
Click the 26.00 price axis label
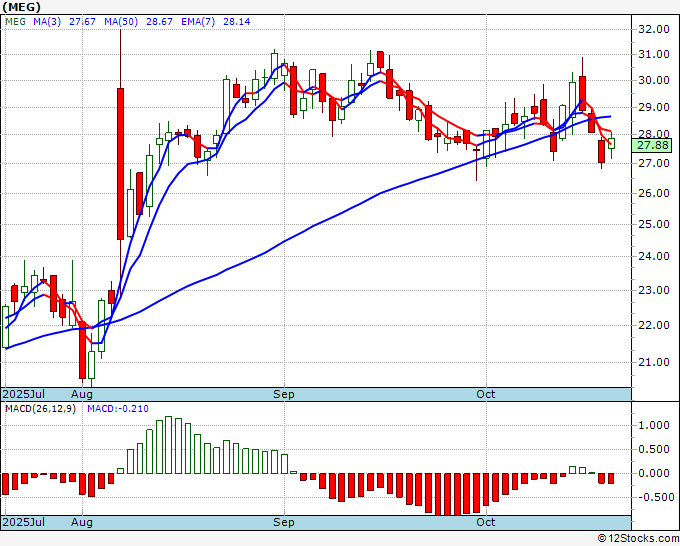tap(654, 193)
